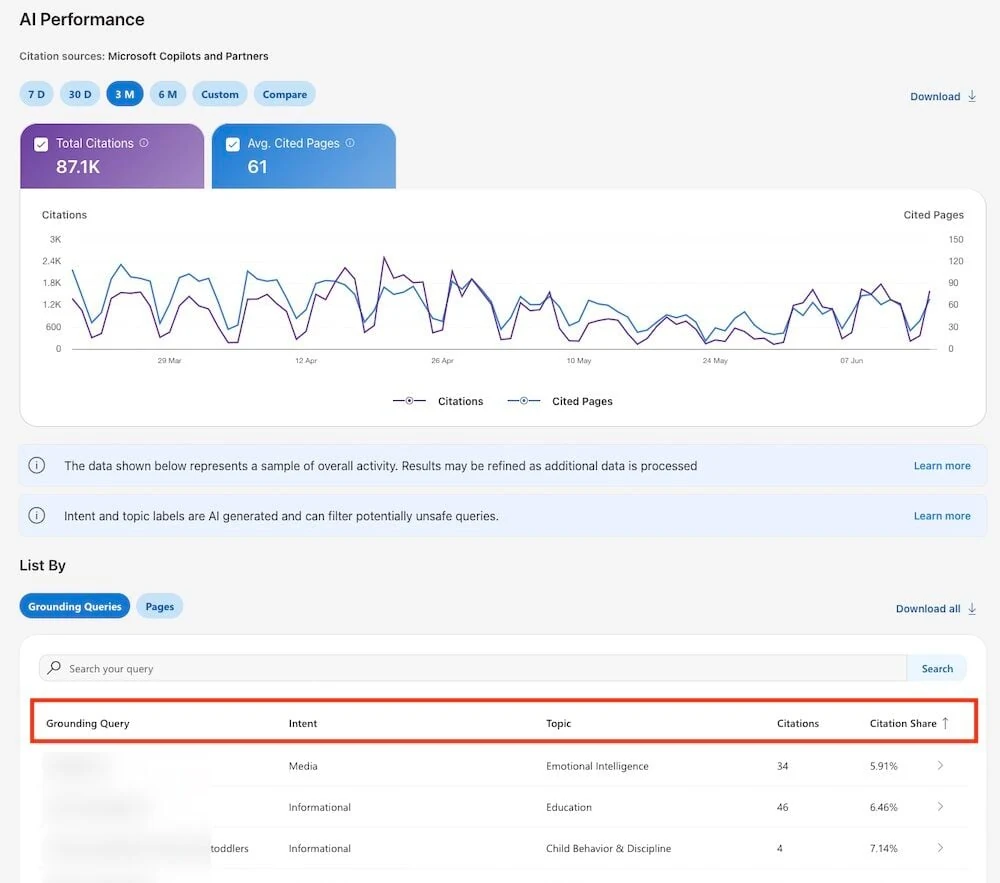This screenshot has width=1000, height=883.
Task: Uncheck the Avg. Cited Pages checkbox
Action: point(233,144)
